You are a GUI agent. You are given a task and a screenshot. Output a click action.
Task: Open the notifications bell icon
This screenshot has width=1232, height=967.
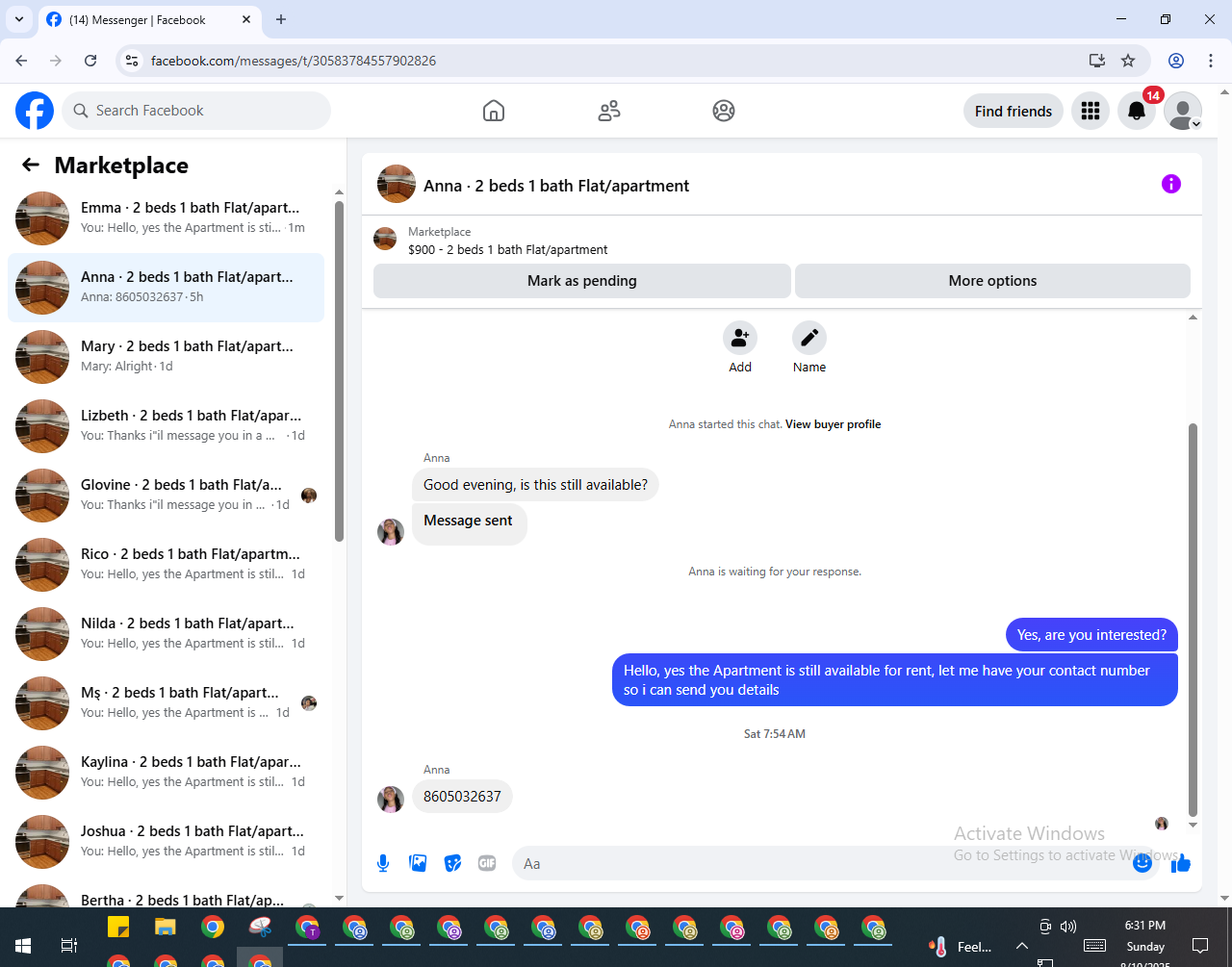[x=1137, y=111]
